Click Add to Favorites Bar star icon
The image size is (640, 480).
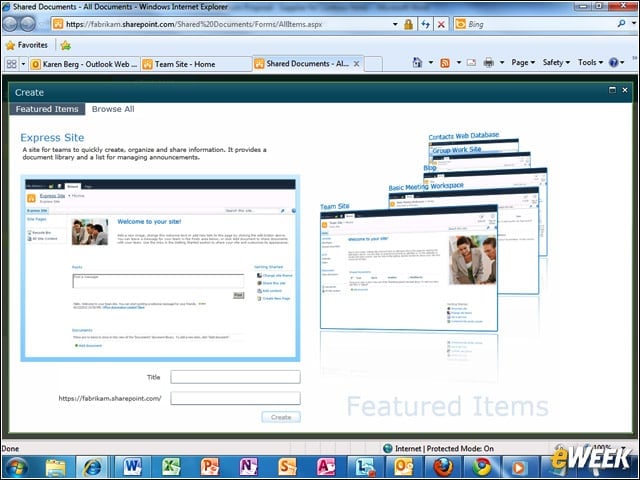(65, 45)
